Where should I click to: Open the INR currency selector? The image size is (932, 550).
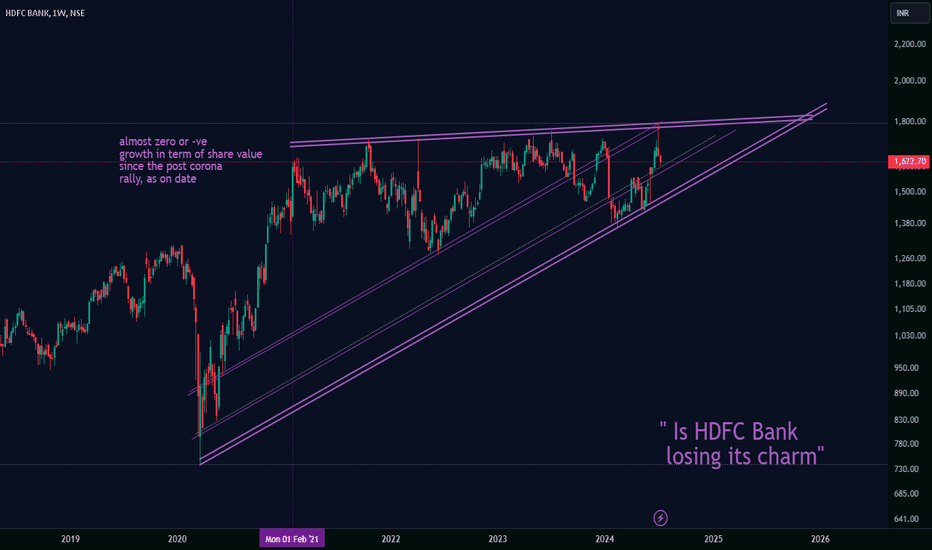pos(909,13)
